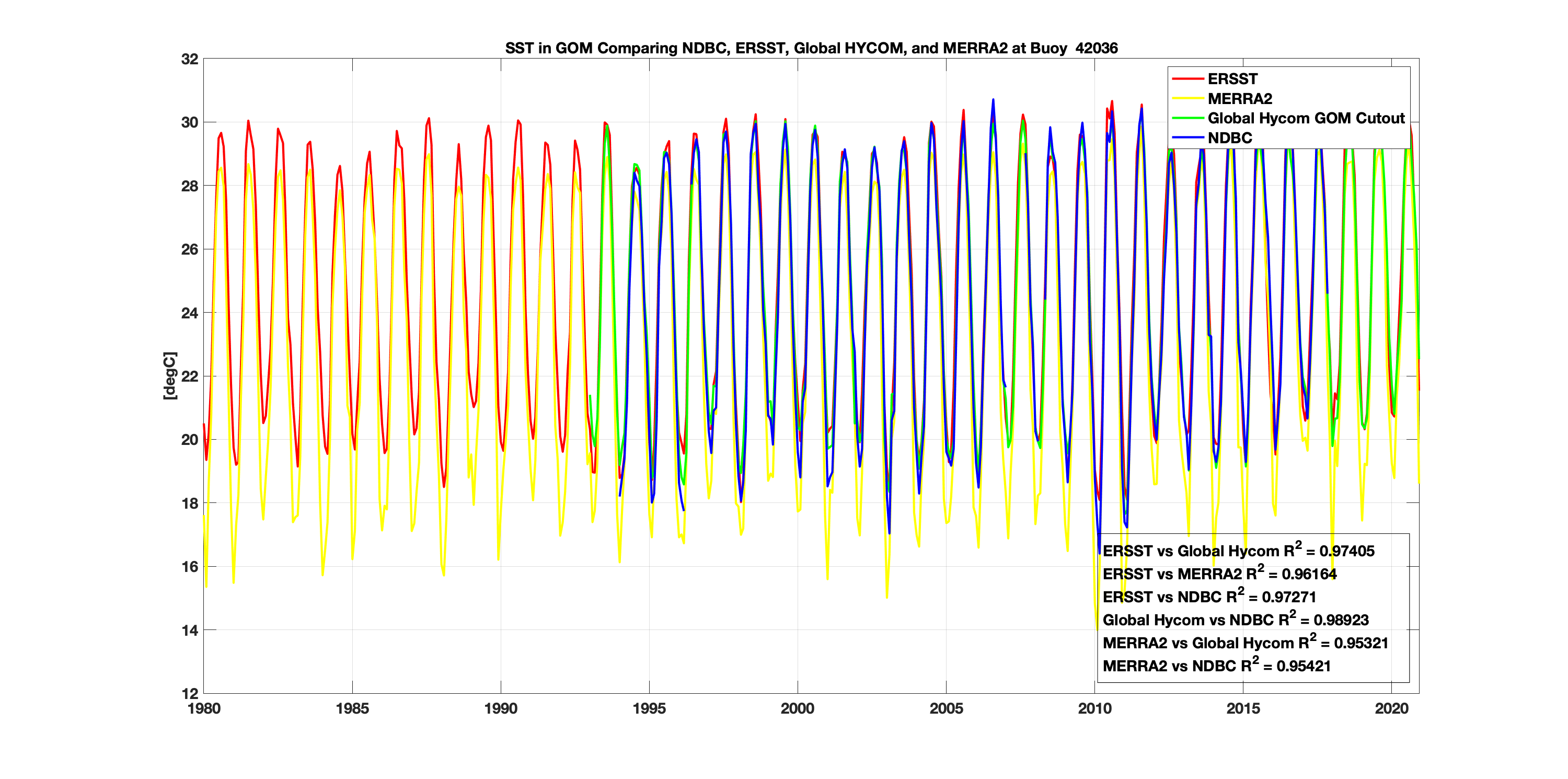
Task: Select the Global Hycom GOM Cutout label
Action: coord(1306,118)
